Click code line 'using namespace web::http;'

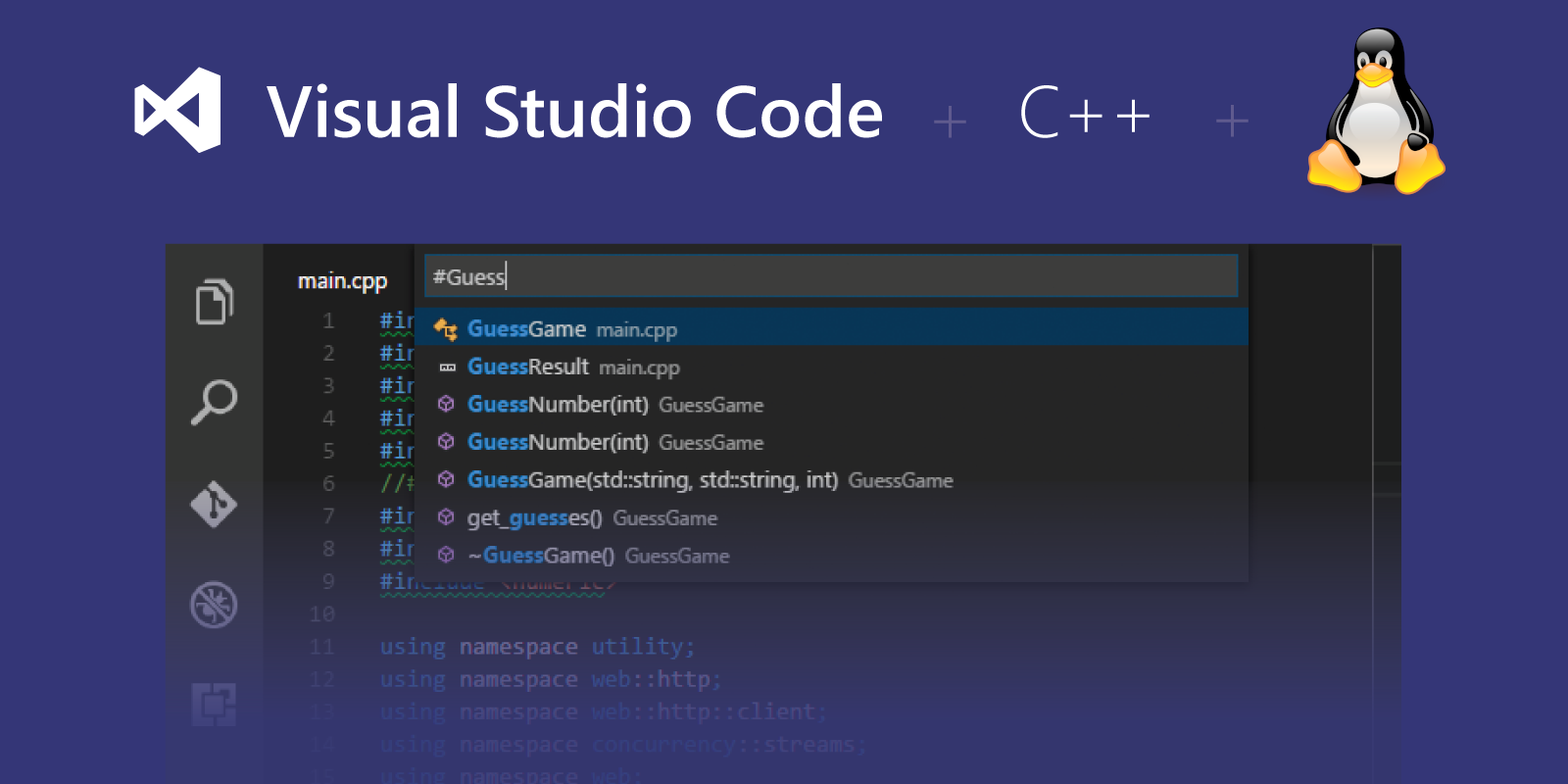pos(551,680)
